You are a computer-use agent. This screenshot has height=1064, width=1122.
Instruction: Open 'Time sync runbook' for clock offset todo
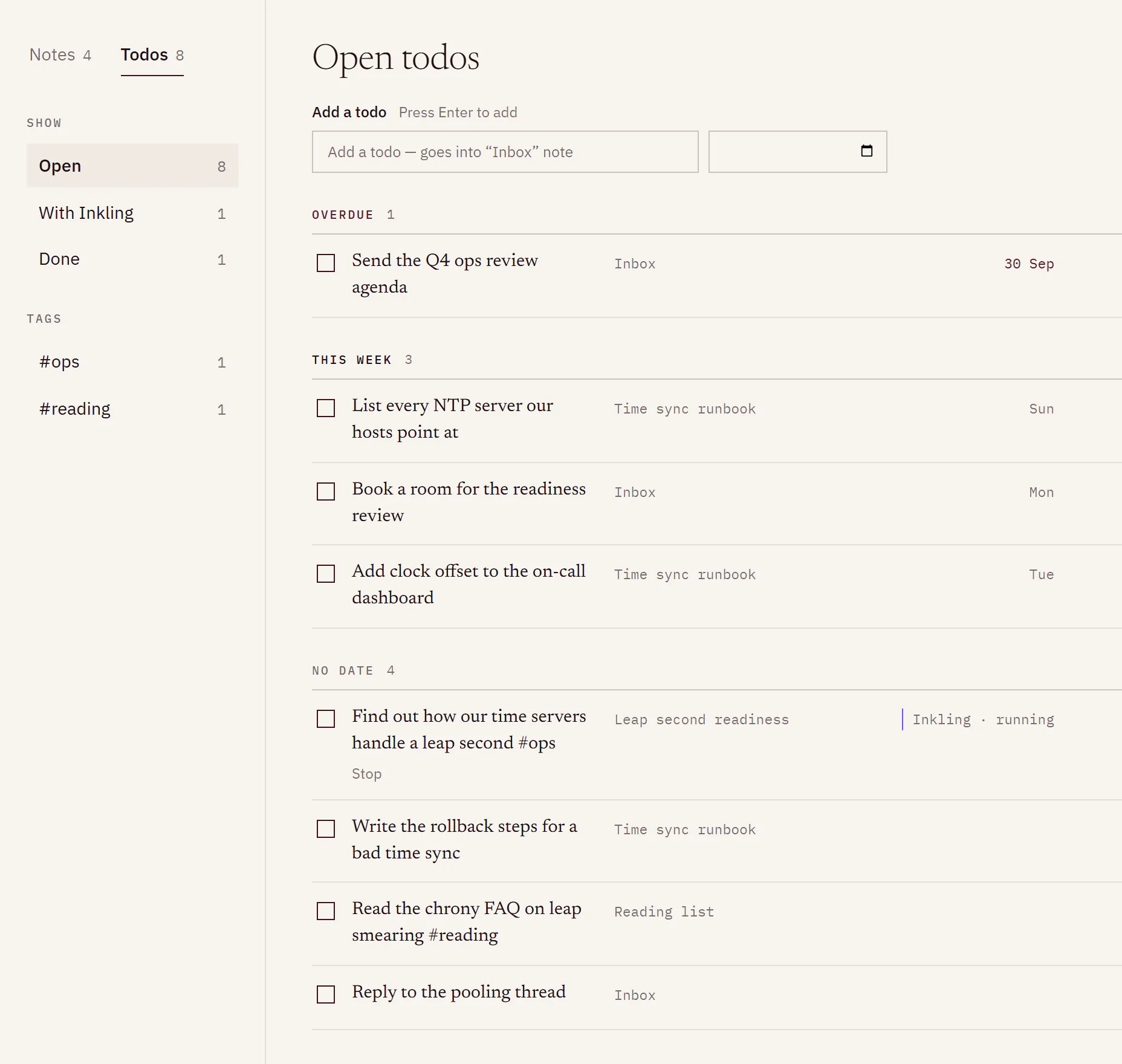point(685,574)
